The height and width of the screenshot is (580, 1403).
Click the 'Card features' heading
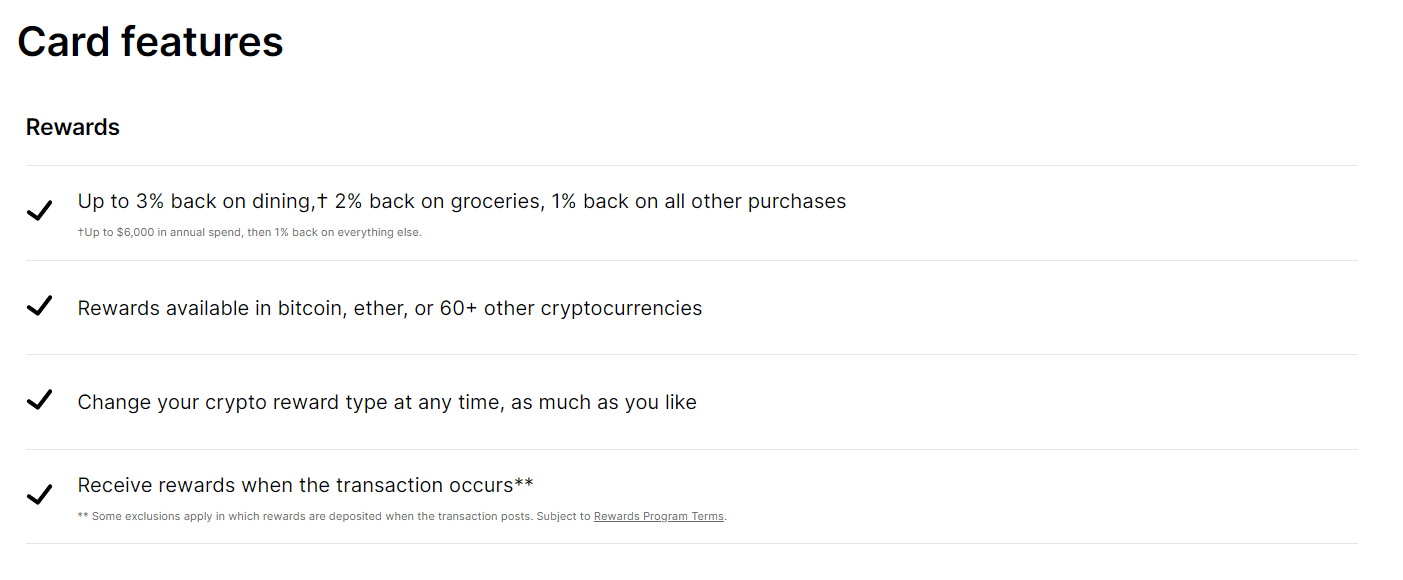point(150,42)
